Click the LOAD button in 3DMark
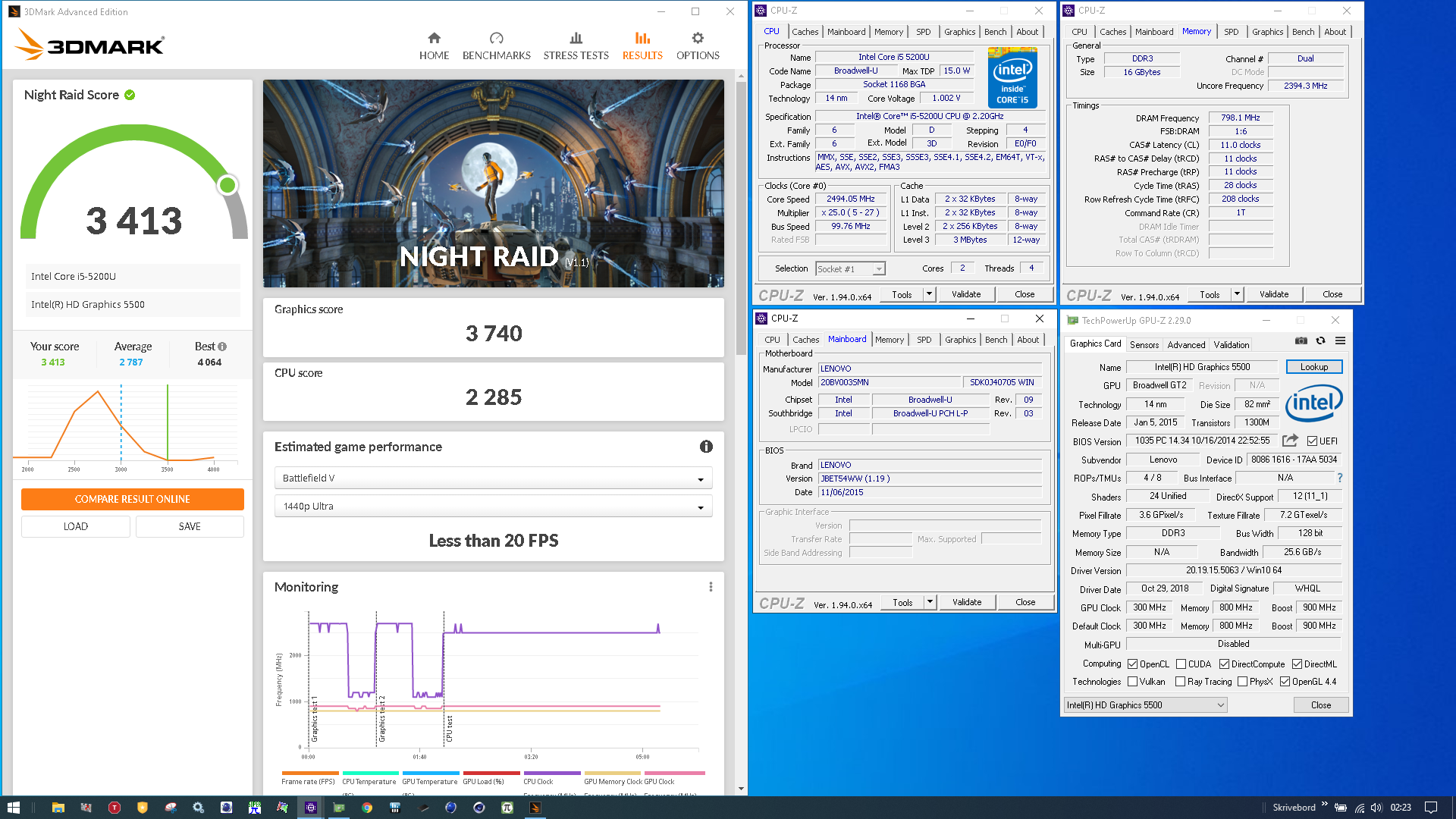 click(76, 526)
